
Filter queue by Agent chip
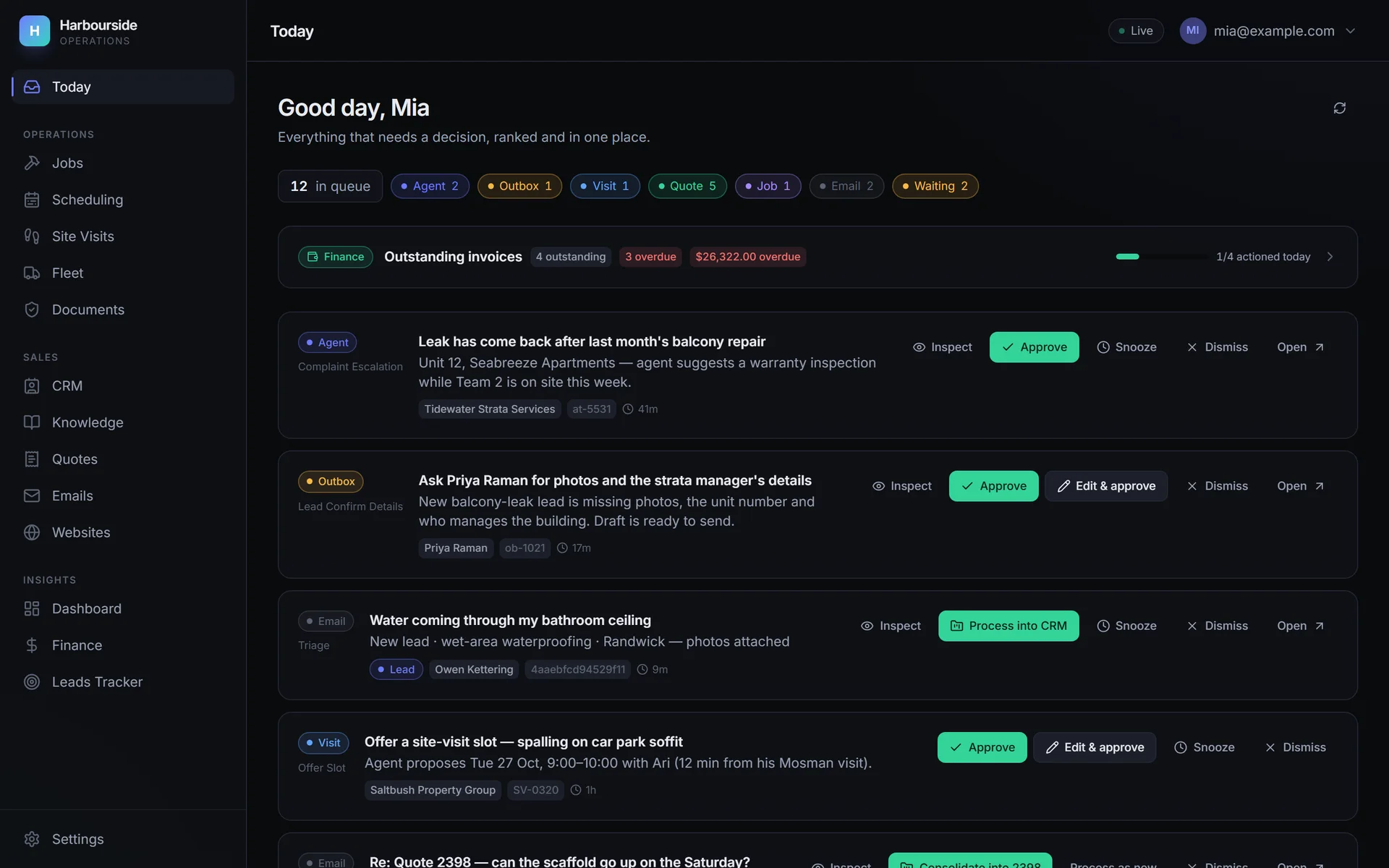430,186
